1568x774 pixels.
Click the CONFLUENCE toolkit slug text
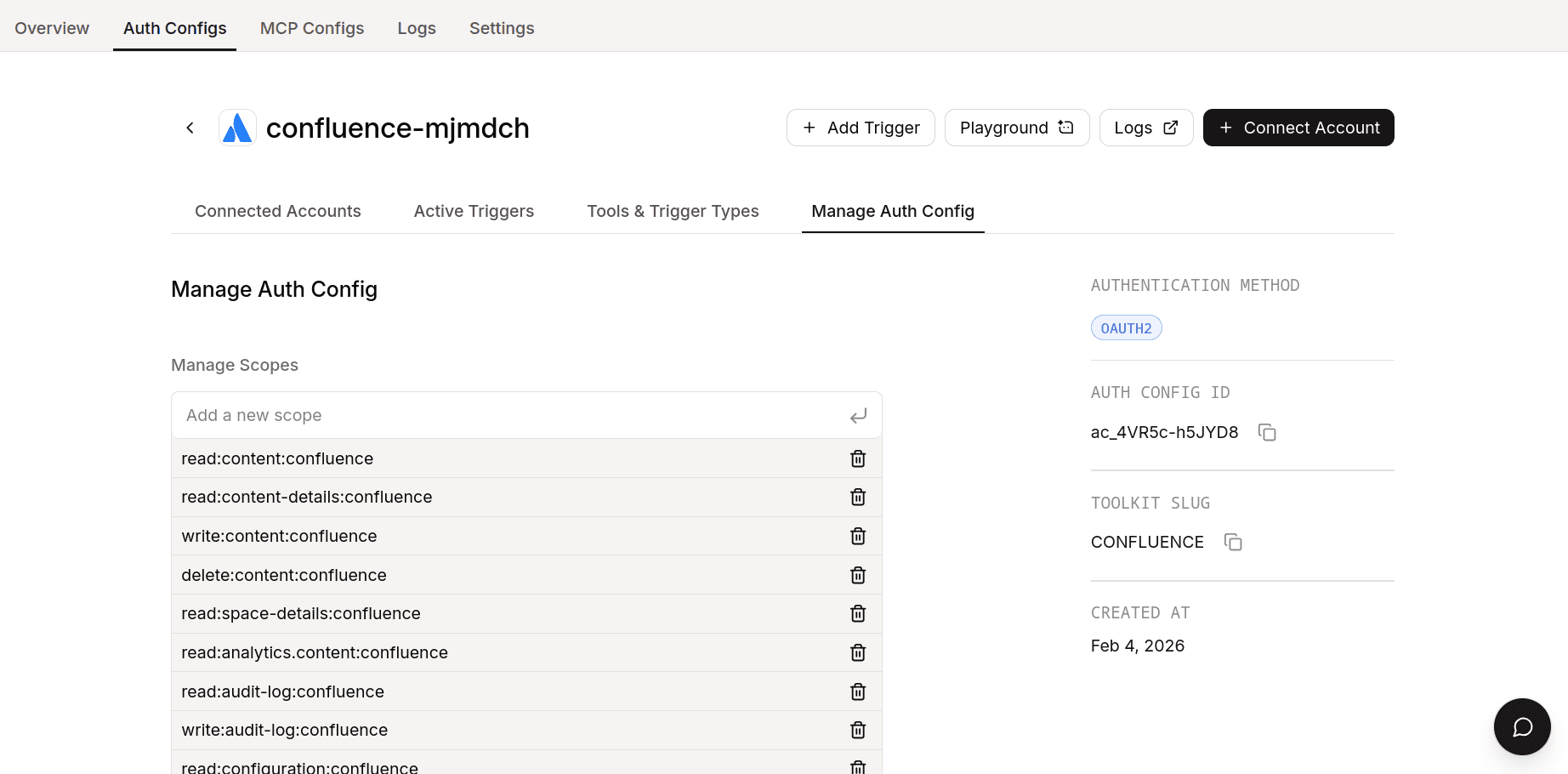pos(1147,542)
